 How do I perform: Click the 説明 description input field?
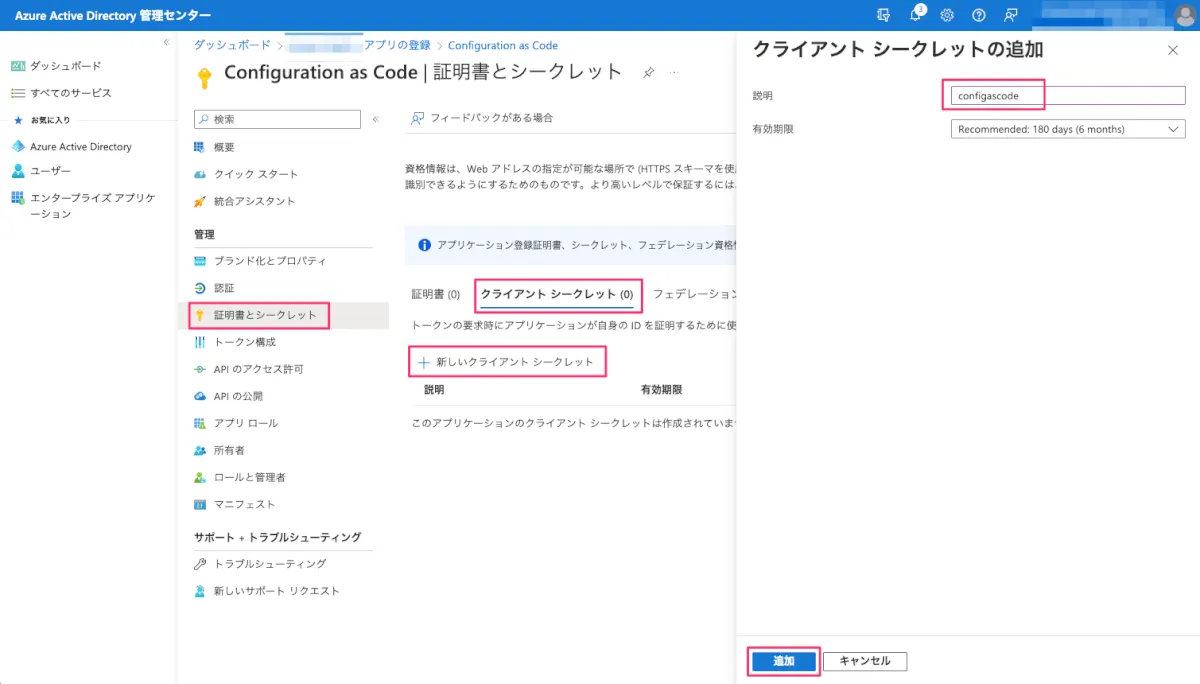click(x=1067, y=96)
